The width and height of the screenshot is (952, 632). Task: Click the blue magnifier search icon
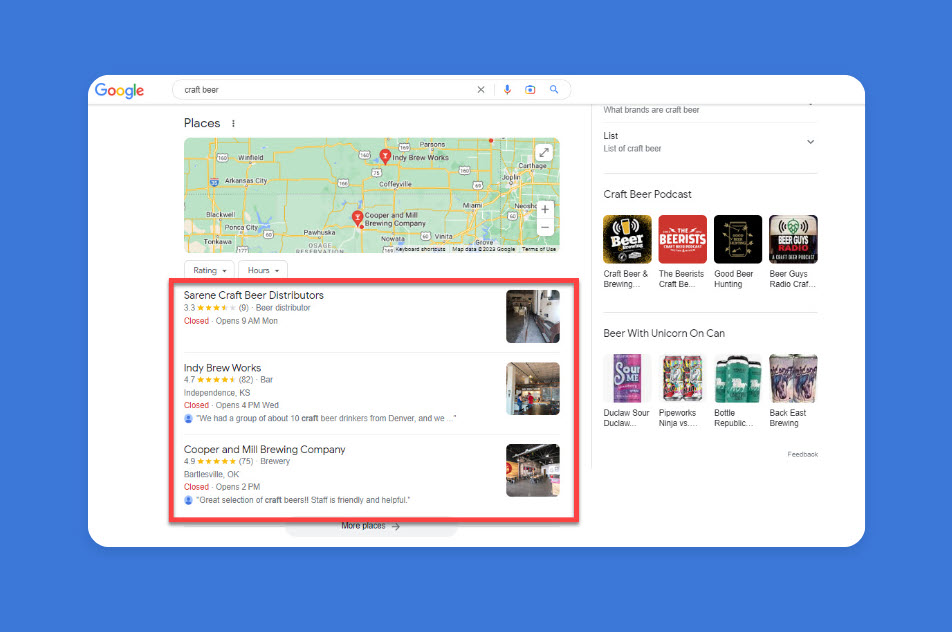(554, 90)
